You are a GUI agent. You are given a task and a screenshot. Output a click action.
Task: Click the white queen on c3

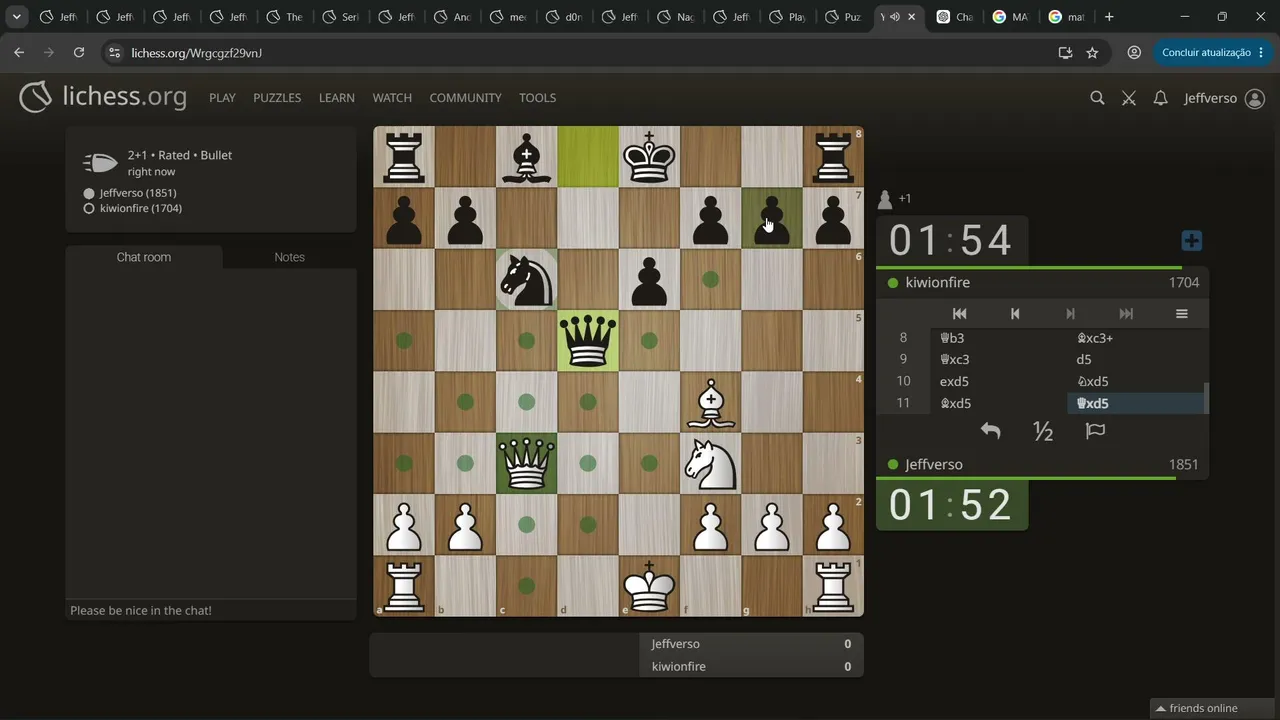[527, 463]
